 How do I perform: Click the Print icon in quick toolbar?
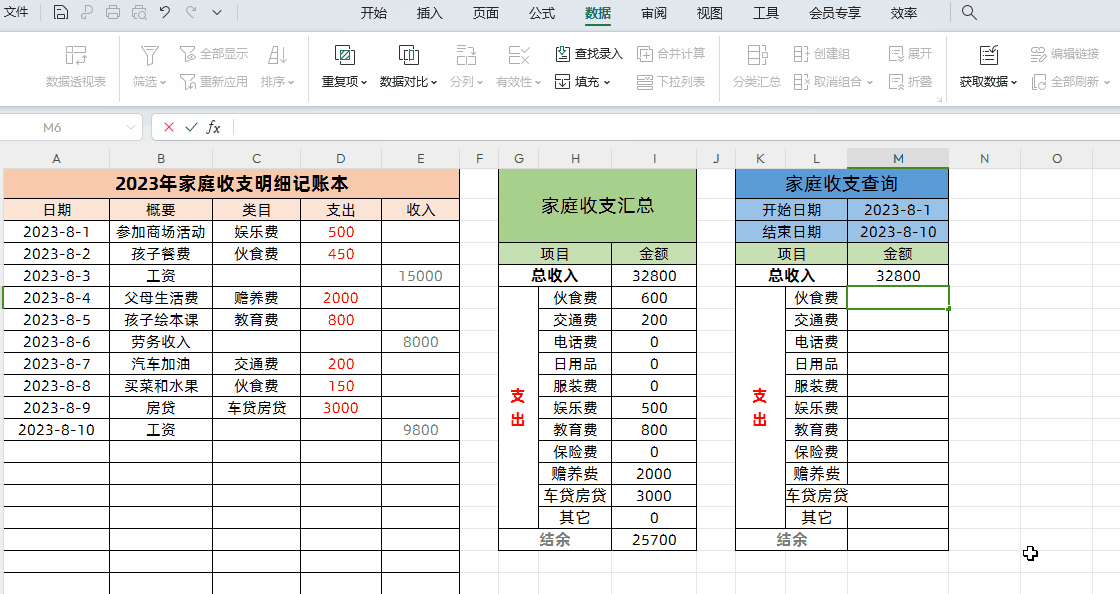pyautogui.click(x=113, y=12)
